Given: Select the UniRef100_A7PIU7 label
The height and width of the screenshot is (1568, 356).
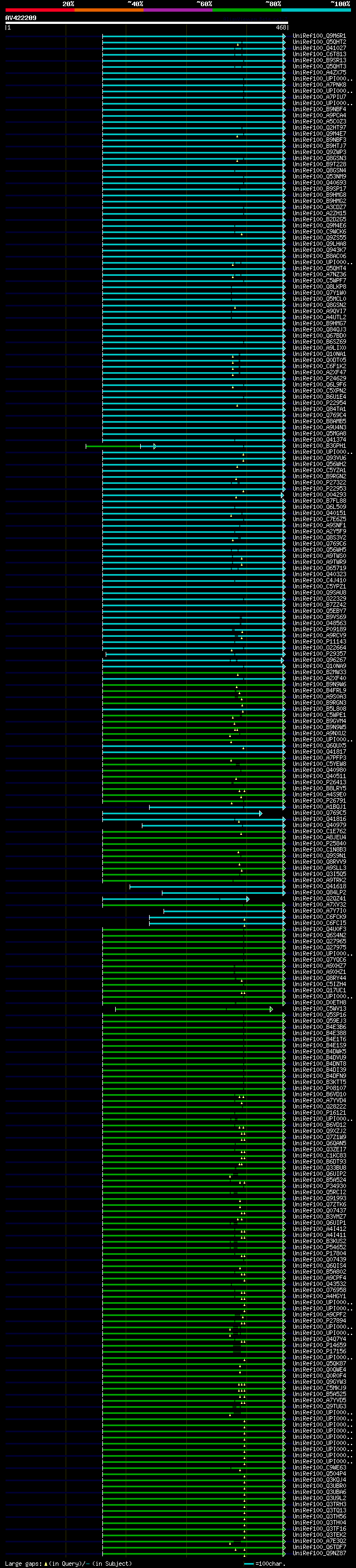Looking at the screenshot, I should (319, 97).
